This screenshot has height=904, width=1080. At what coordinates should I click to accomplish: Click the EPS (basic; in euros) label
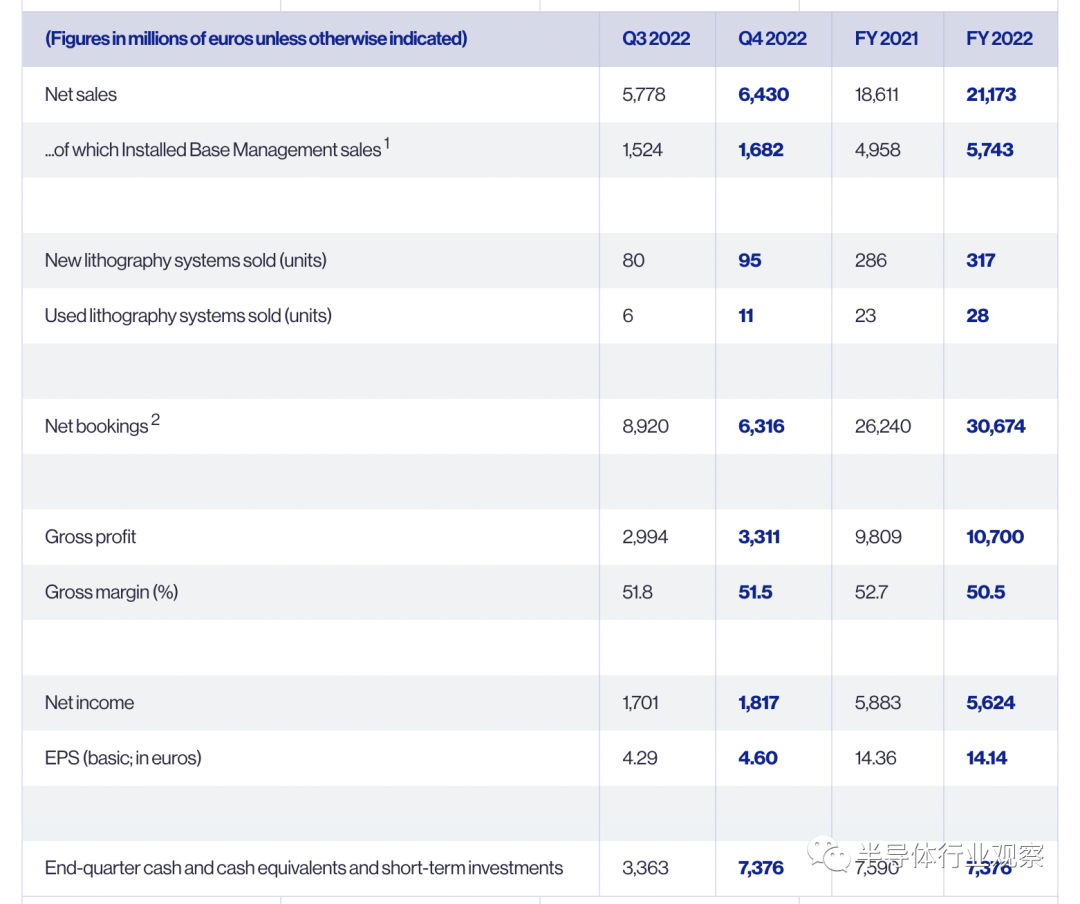click(x=123, y=758)
